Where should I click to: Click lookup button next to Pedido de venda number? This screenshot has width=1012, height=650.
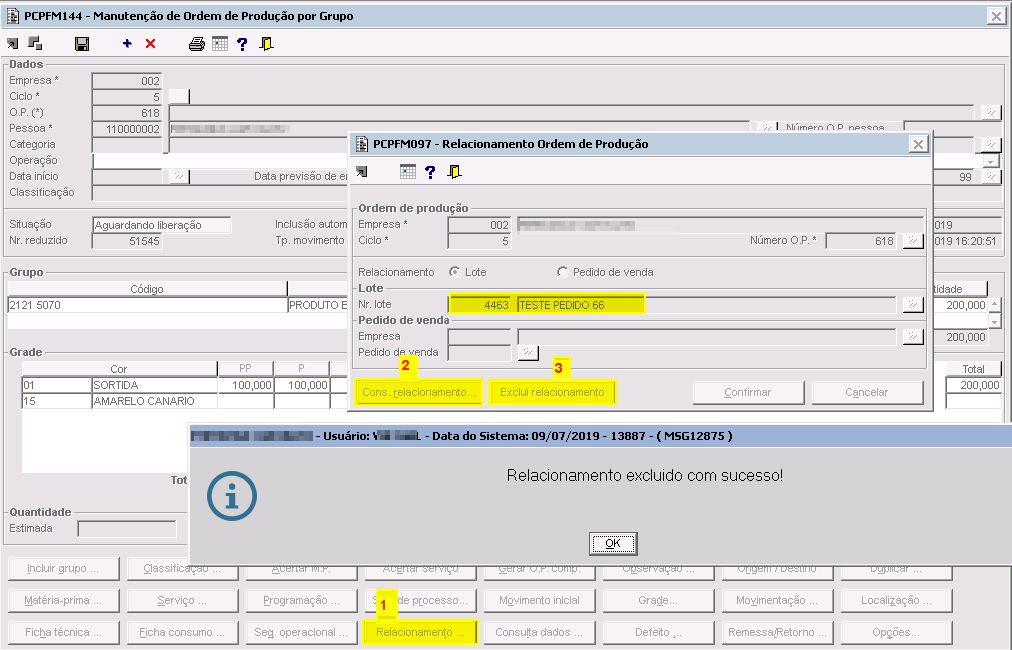(x=528, y=352)
